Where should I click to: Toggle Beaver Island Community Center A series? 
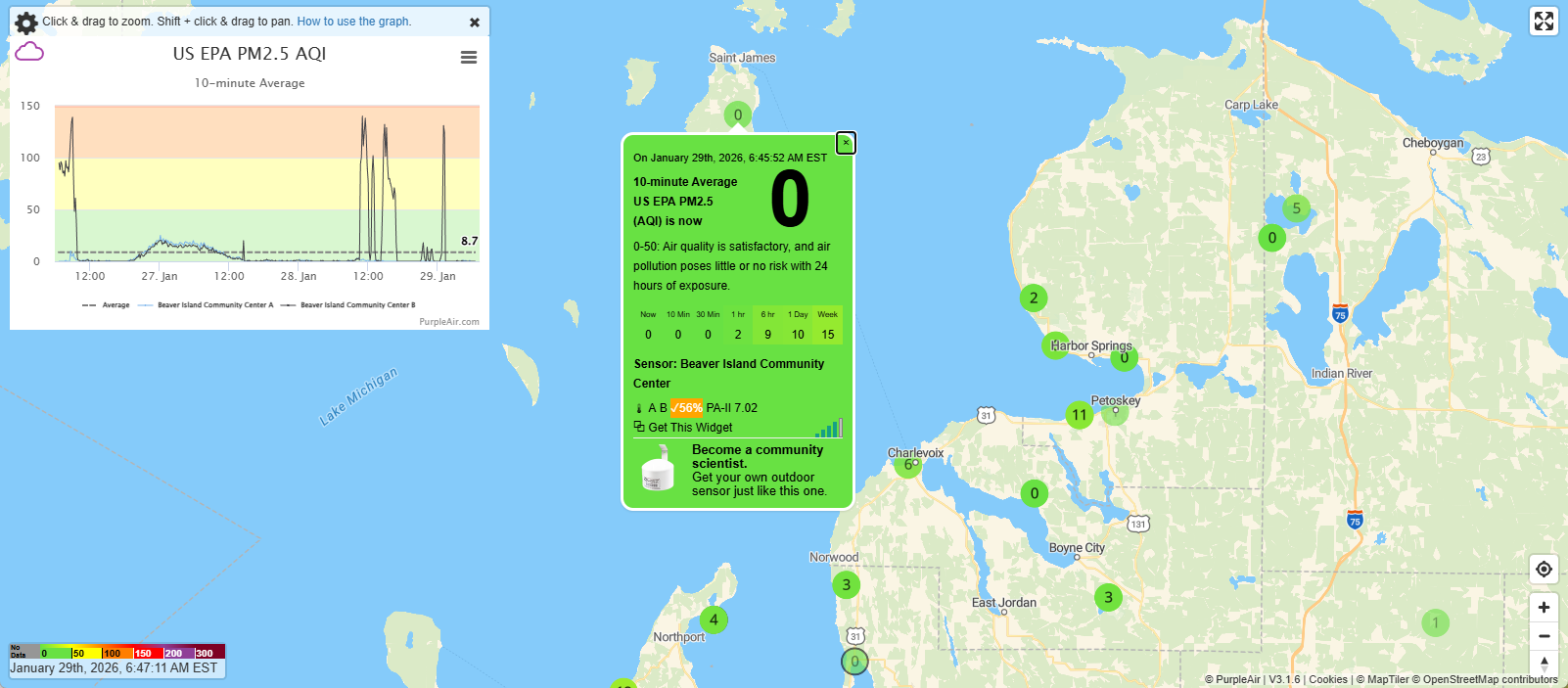tap(207, 305)
